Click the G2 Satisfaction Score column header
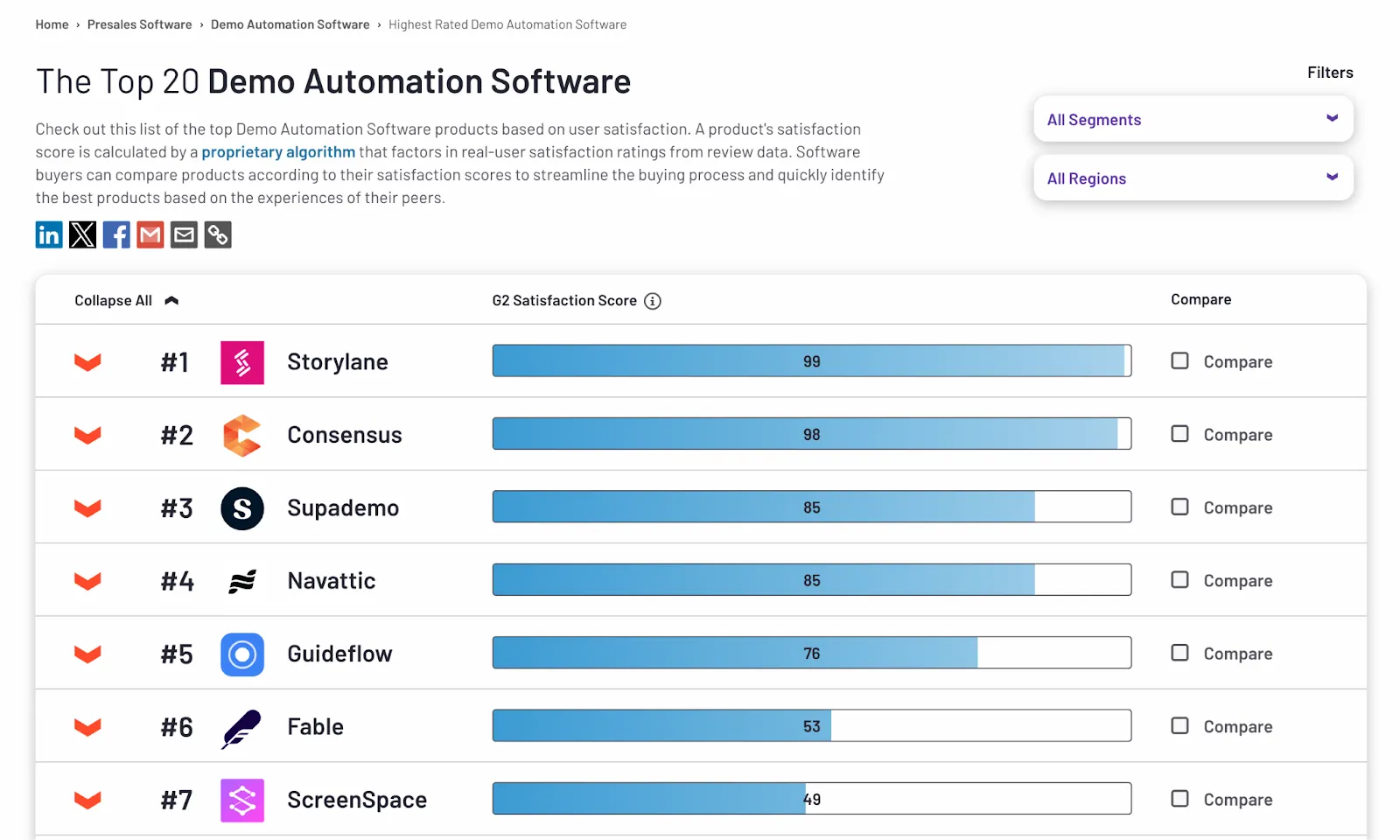The height and width of the screenshot is (840, 1400). coord(564,301)
